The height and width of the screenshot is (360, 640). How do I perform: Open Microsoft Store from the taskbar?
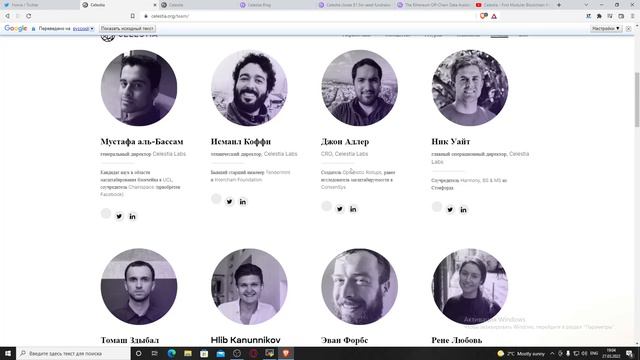coord(204,353)
